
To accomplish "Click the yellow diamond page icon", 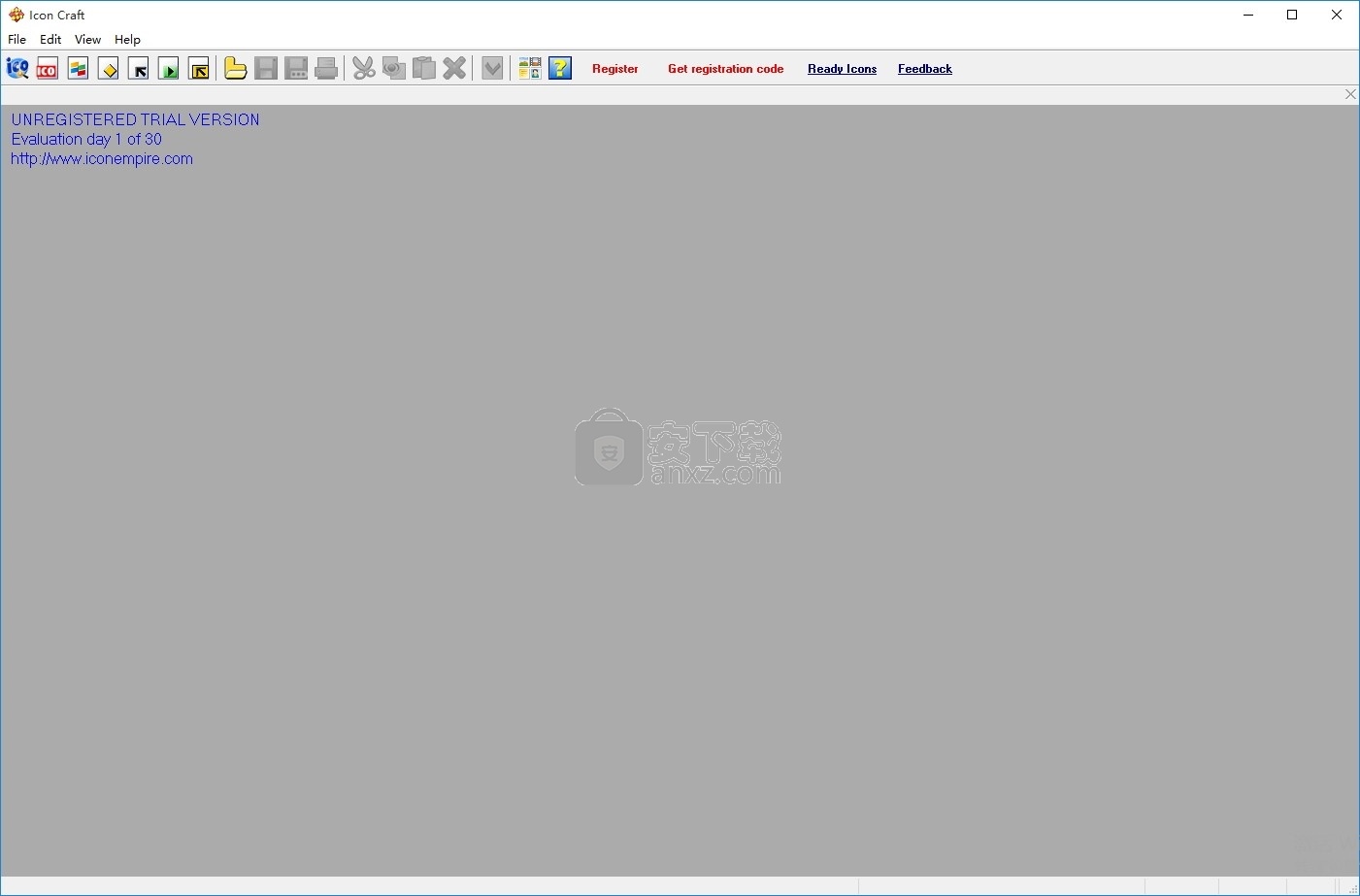I will [108, 68].
